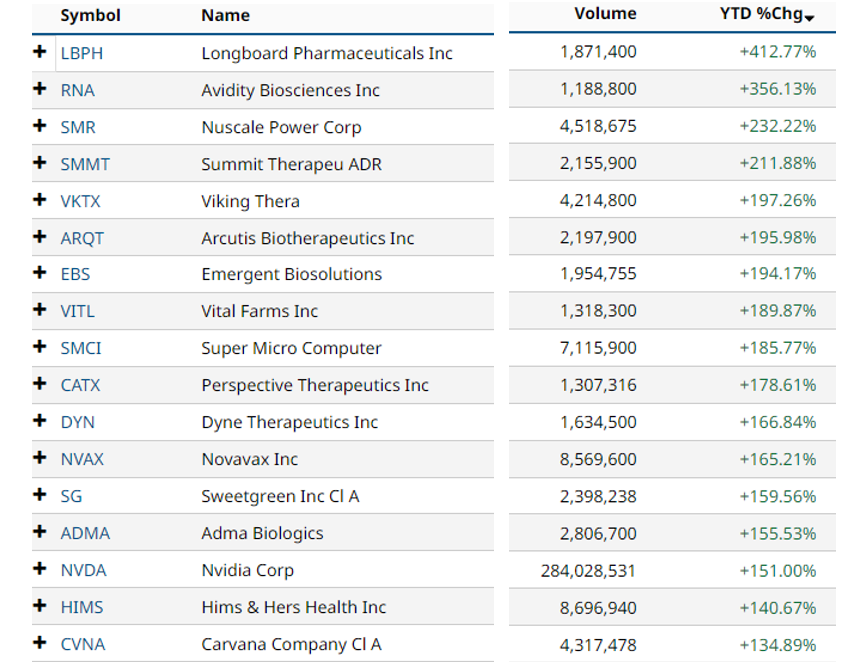This screenshot has width=842, height=662.
Task: Expand the NVDA row plus icon
Action: [40, 569]
